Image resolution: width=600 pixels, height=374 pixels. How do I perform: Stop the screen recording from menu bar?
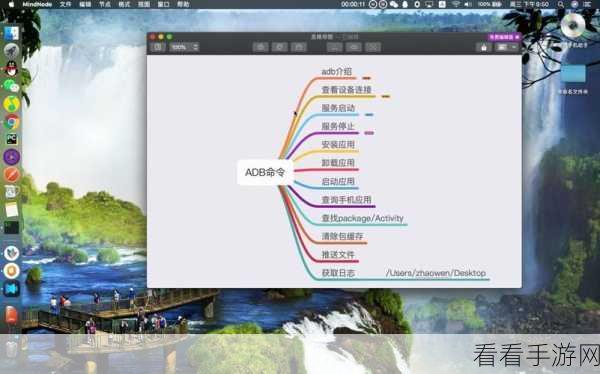click(383, 5)
